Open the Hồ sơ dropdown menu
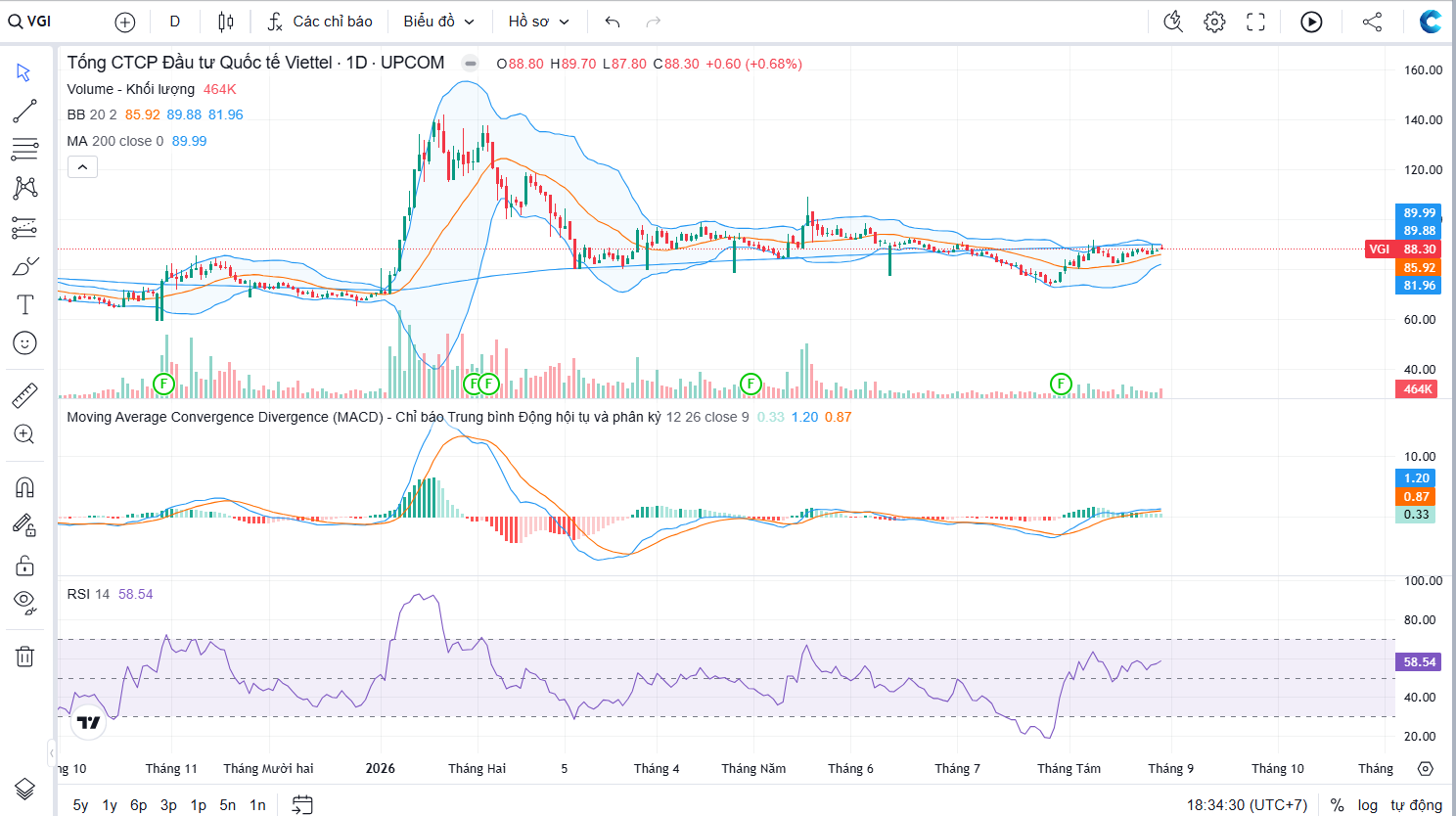The height and width of the screenshot is (816, 1456). coord(538,22)
